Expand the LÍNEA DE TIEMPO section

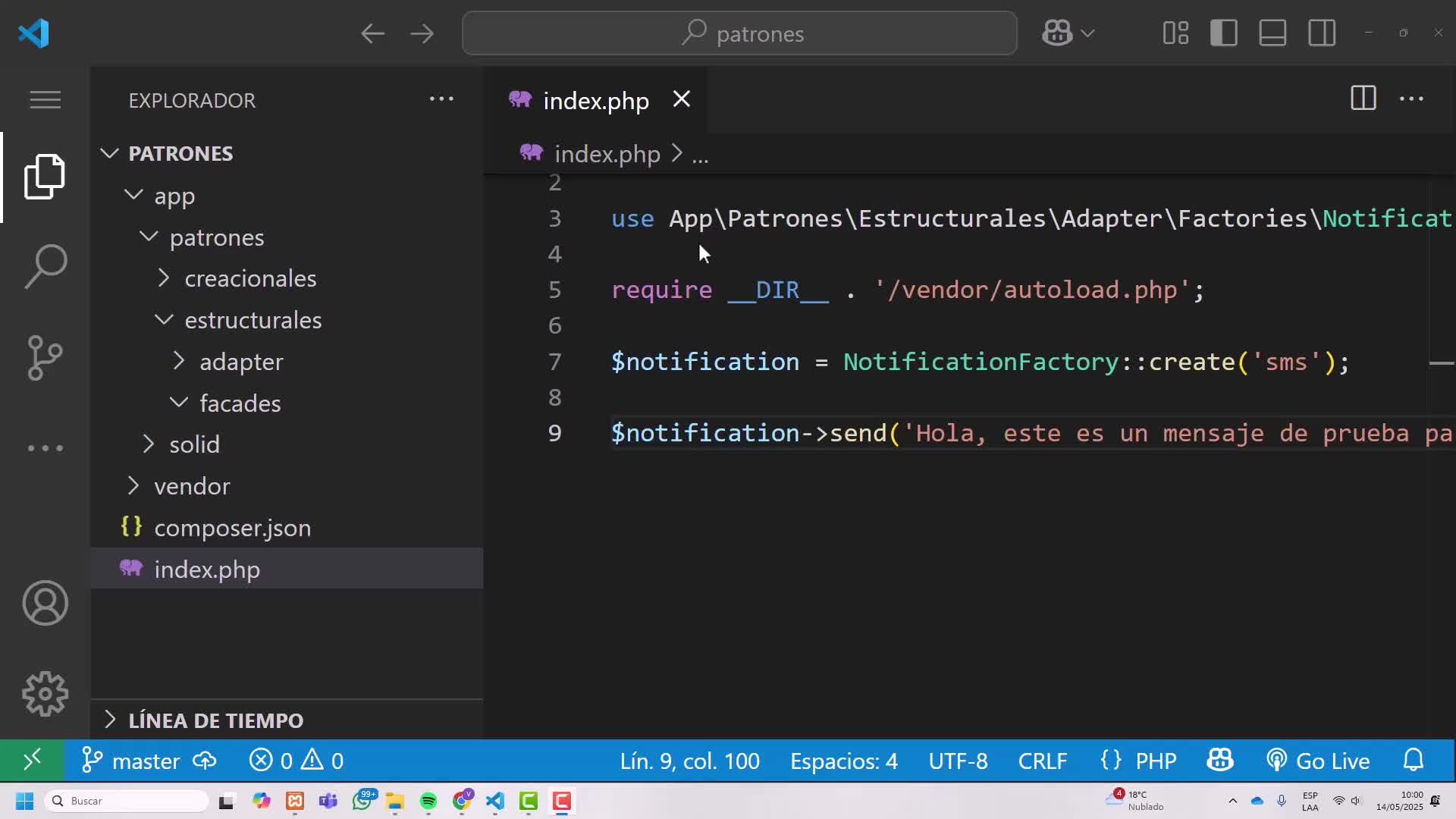[287, 720]
